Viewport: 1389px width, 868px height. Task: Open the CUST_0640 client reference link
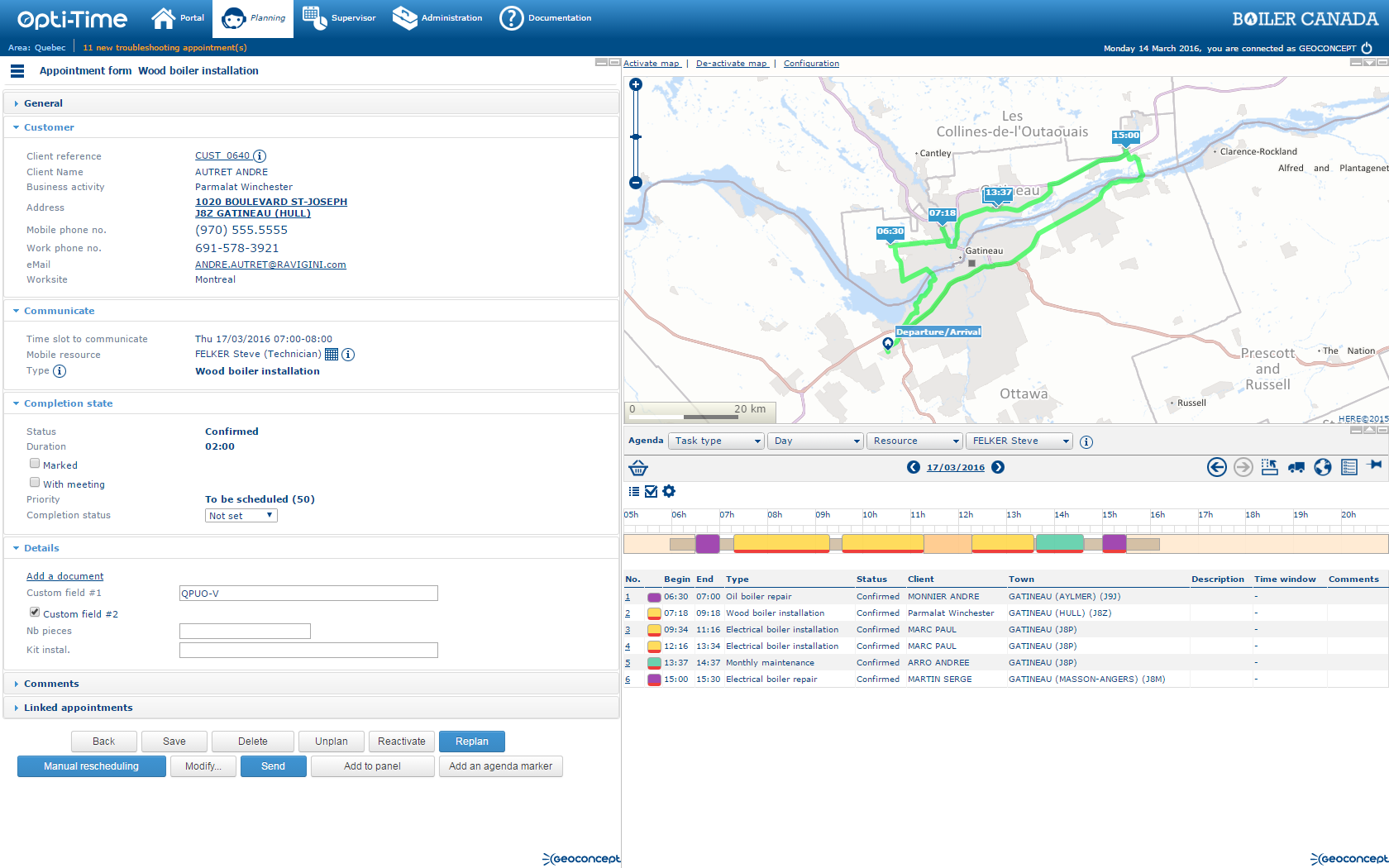point(222,155)
